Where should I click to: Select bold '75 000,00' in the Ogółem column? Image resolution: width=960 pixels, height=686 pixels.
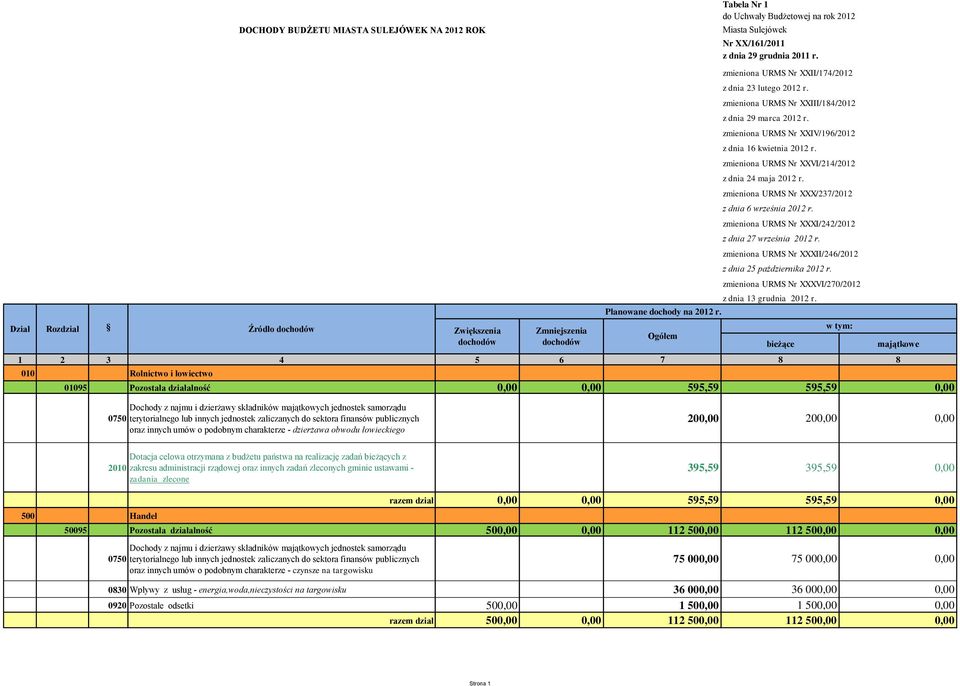point(696,559)
